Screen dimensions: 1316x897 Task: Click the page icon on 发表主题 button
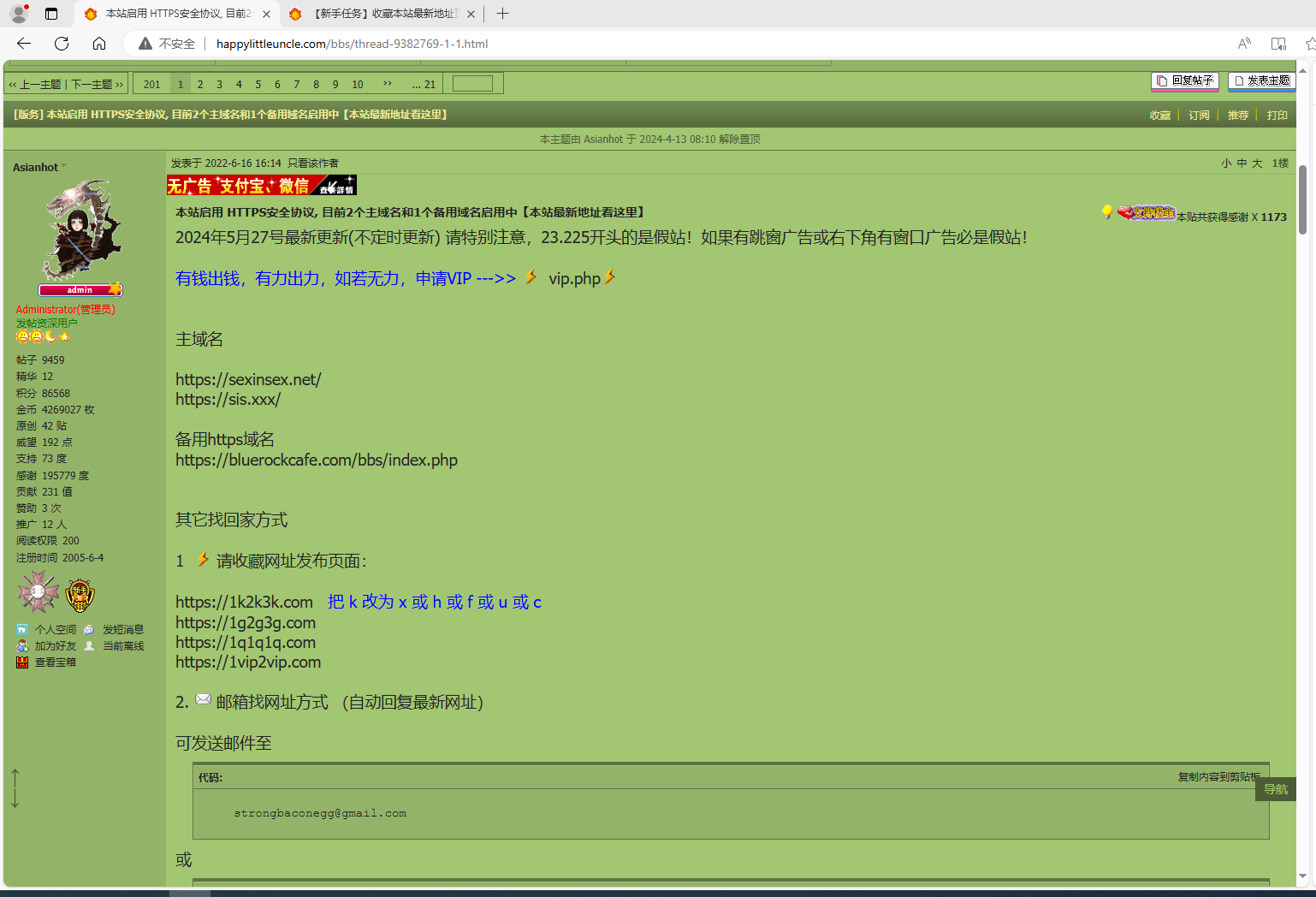[1239, 80]
